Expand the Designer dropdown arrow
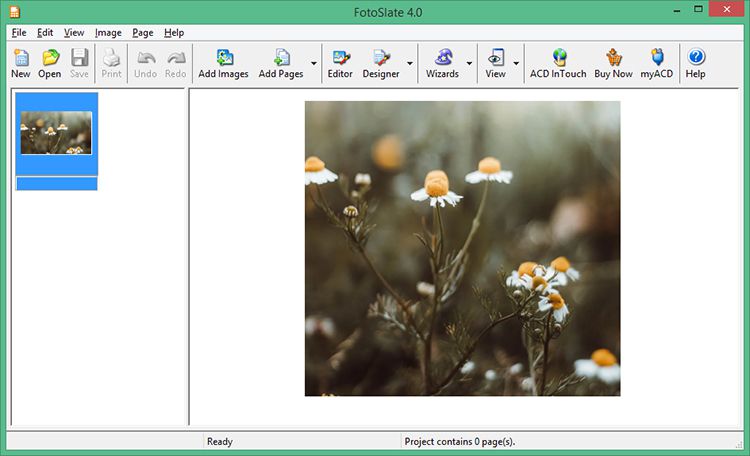The height and width of the screenshot is (456, 750). pyautogui.click(x=410, y=63)
